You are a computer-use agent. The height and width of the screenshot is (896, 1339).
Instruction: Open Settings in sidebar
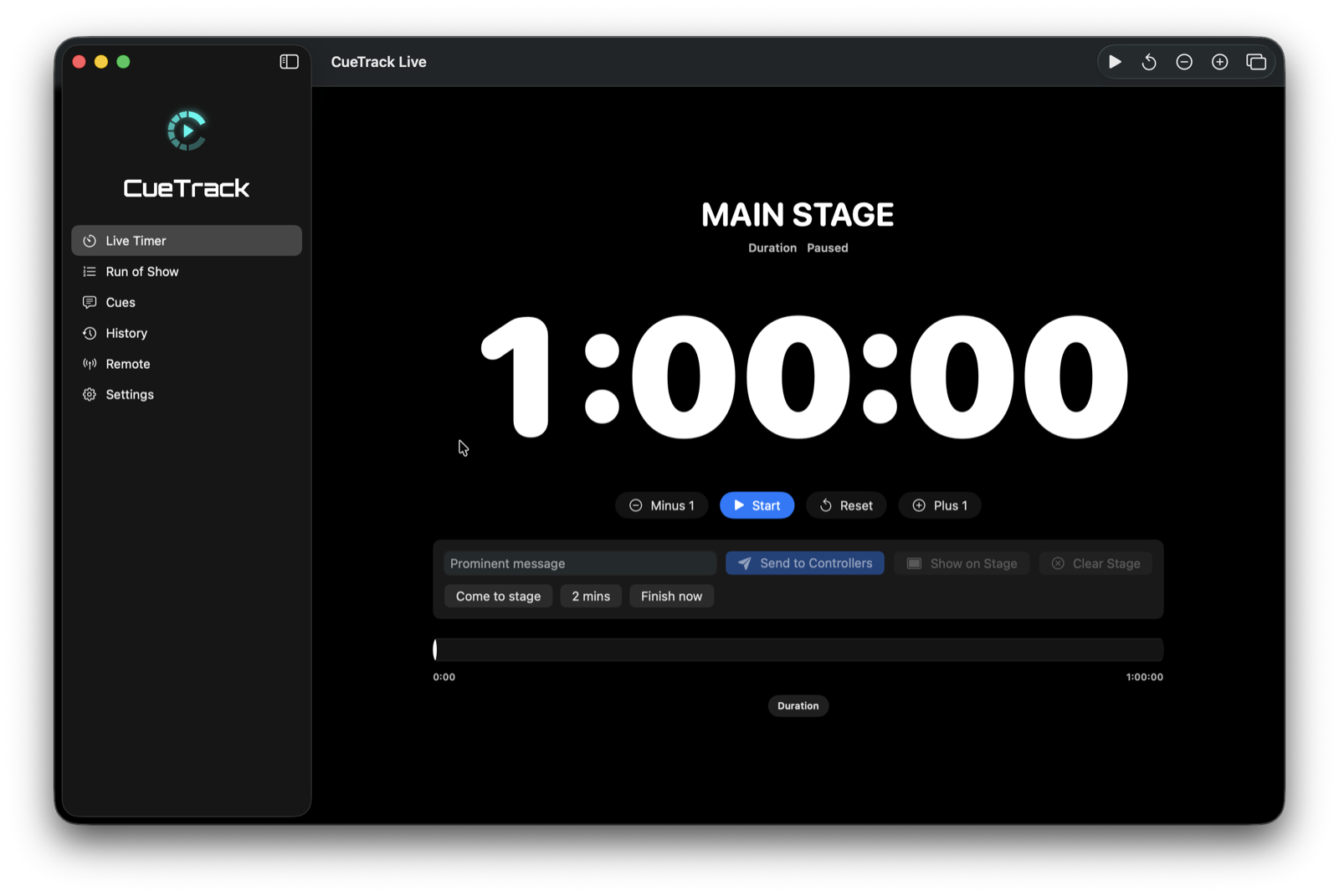(x=187, y=395)
